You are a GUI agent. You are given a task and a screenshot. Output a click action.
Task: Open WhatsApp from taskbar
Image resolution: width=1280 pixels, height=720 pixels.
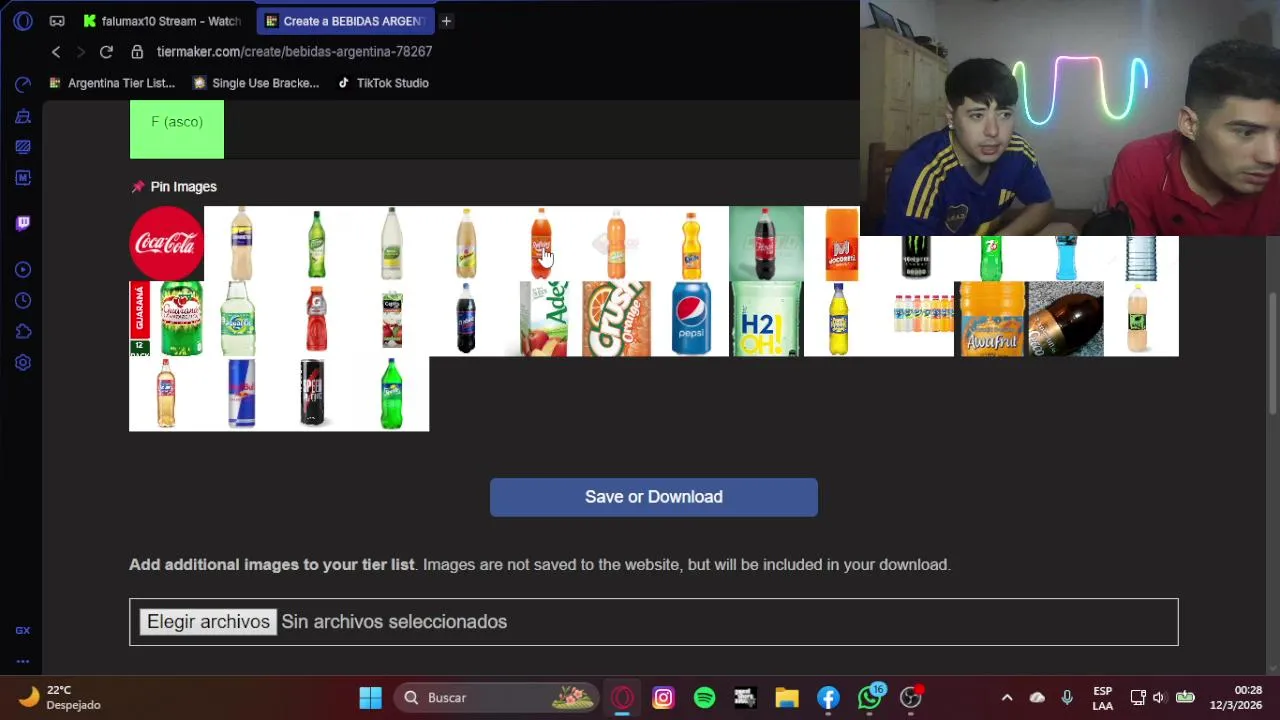869,697
